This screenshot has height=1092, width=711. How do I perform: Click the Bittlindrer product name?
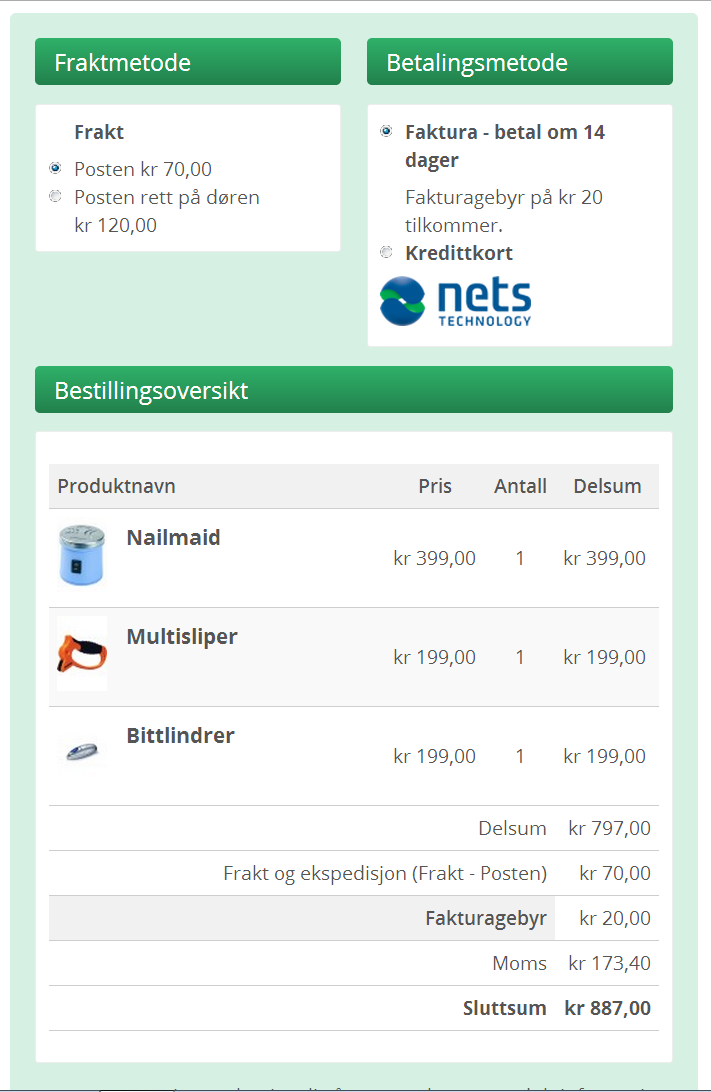click(x=180, y=735)
